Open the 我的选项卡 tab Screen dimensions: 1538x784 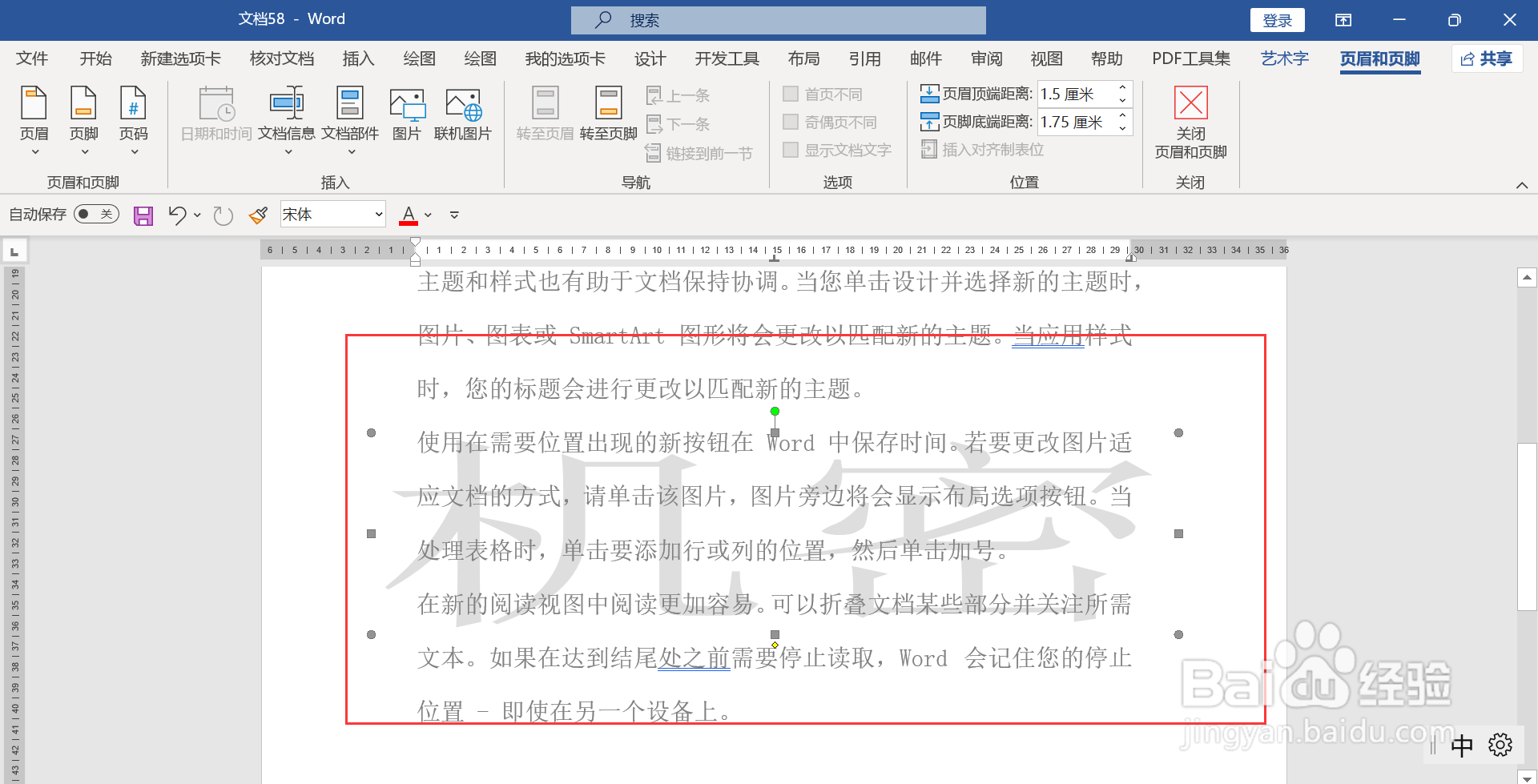pos(565,58)
